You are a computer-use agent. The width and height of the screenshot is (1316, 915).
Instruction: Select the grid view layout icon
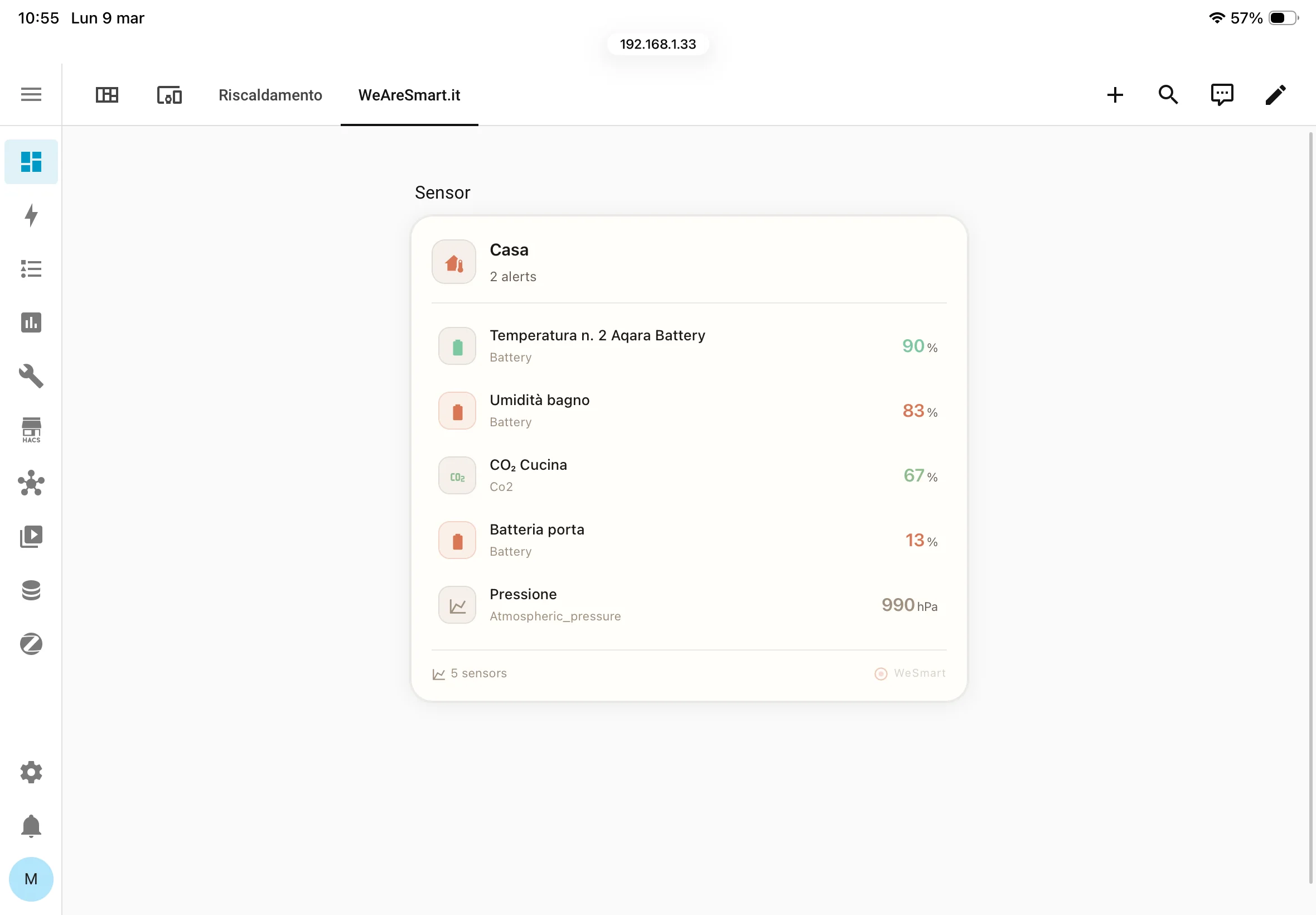[107, 95]
